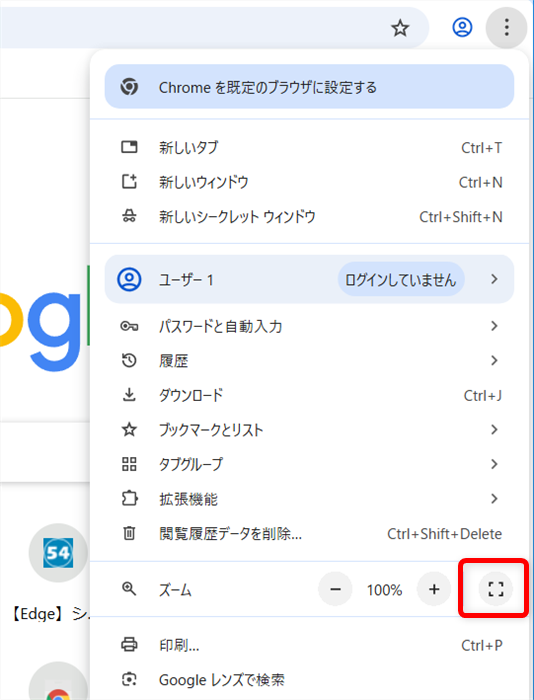
Task: Expand the 履歴 submenu chevron
Action: point(494,360)
